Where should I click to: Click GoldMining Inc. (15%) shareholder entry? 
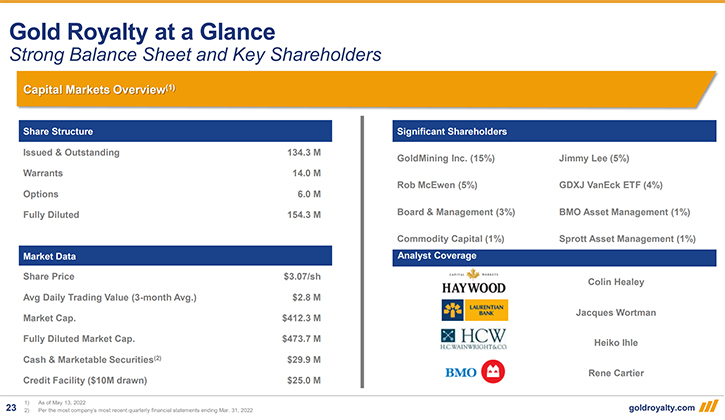click(446, 158)
